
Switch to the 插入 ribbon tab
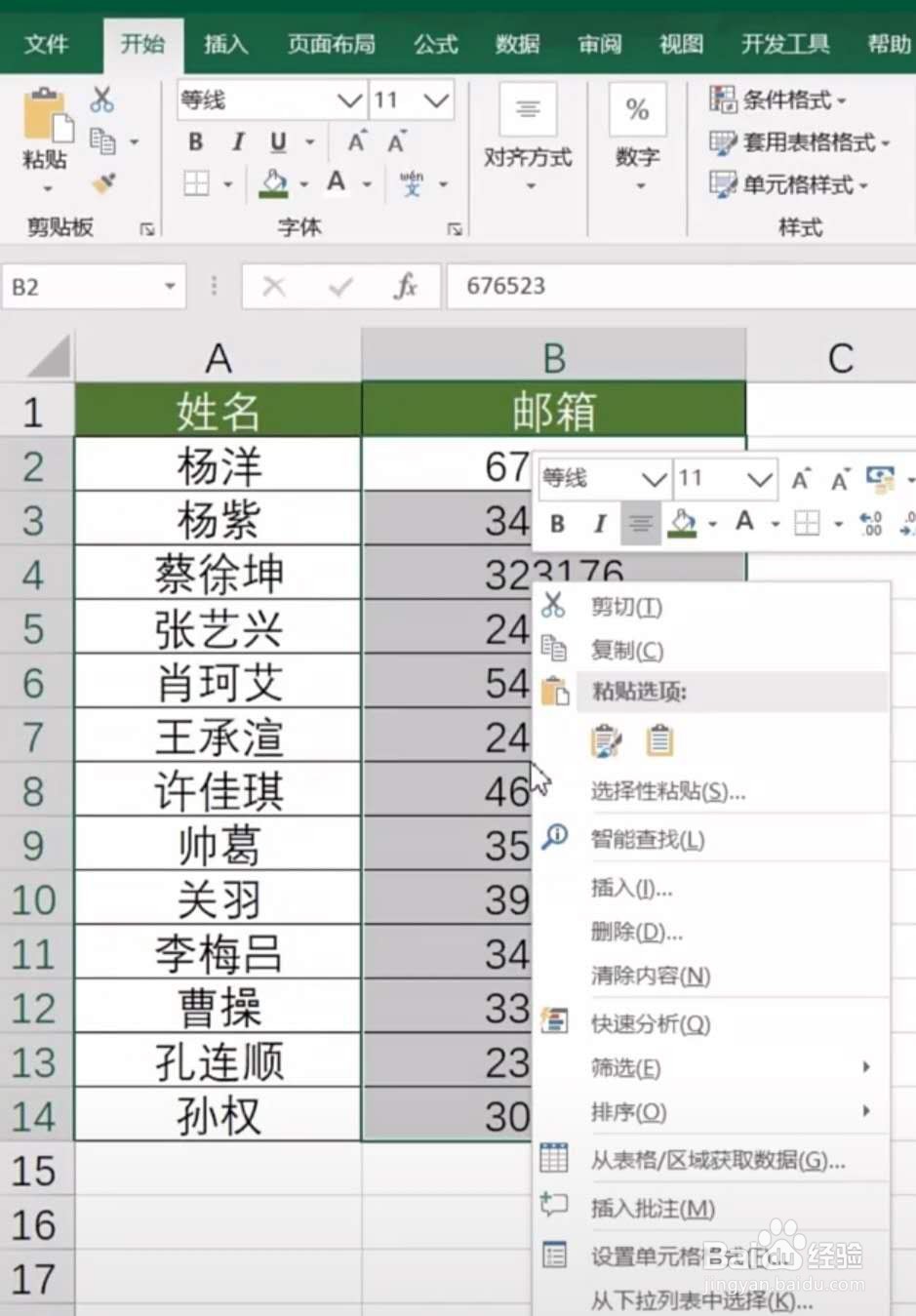coord(225,44)
